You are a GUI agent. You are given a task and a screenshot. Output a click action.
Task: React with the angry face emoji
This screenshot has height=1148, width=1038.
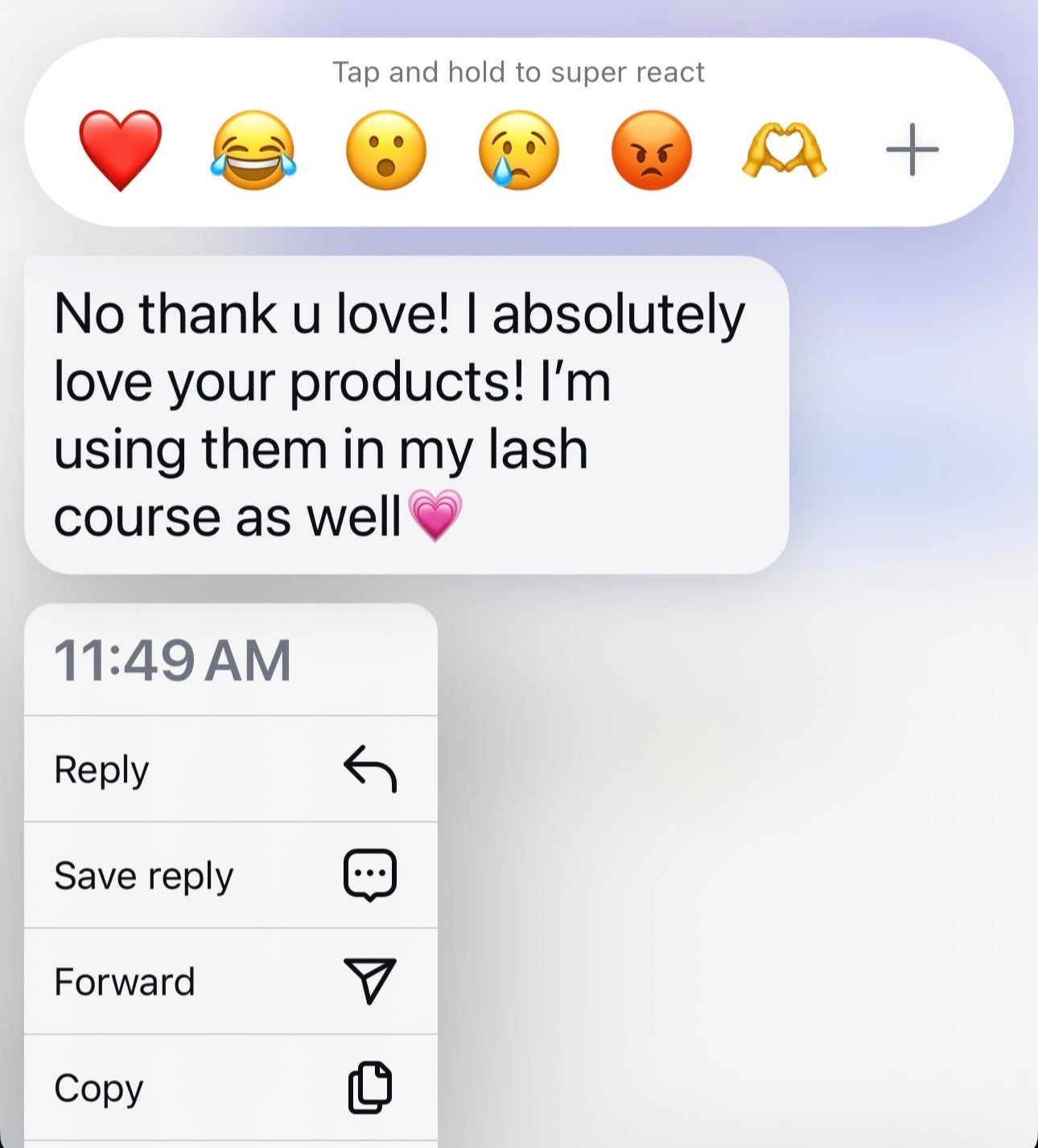(652, 150)
